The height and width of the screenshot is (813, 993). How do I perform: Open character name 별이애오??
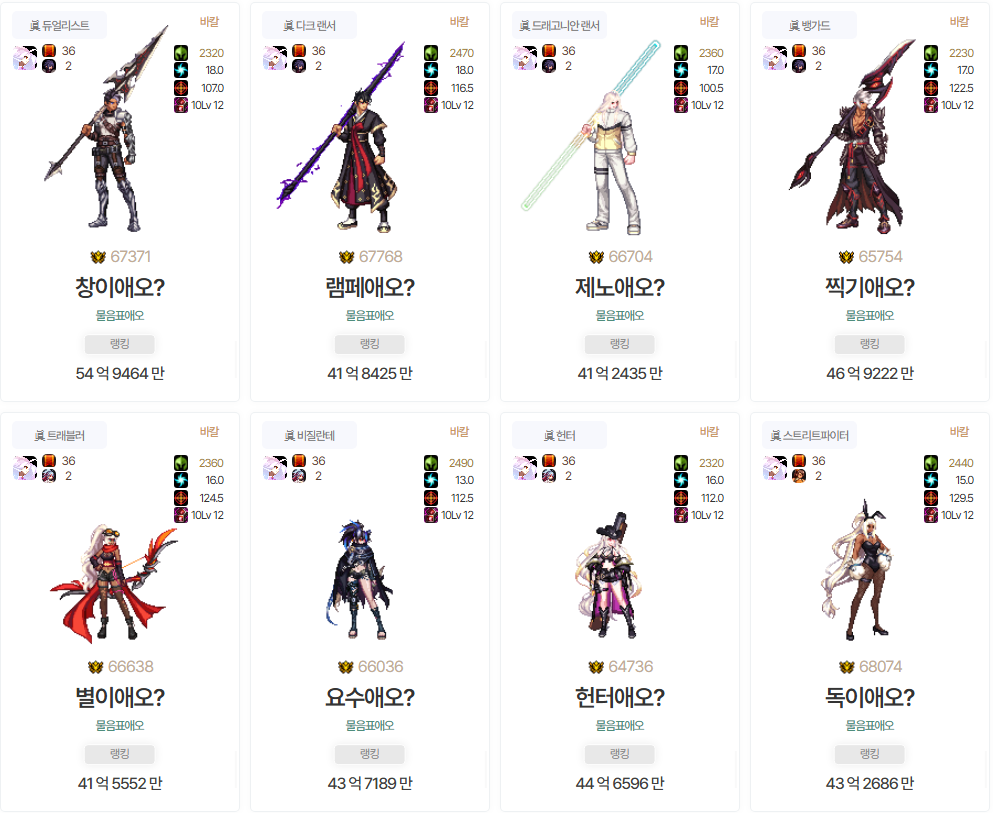(120, 697)
